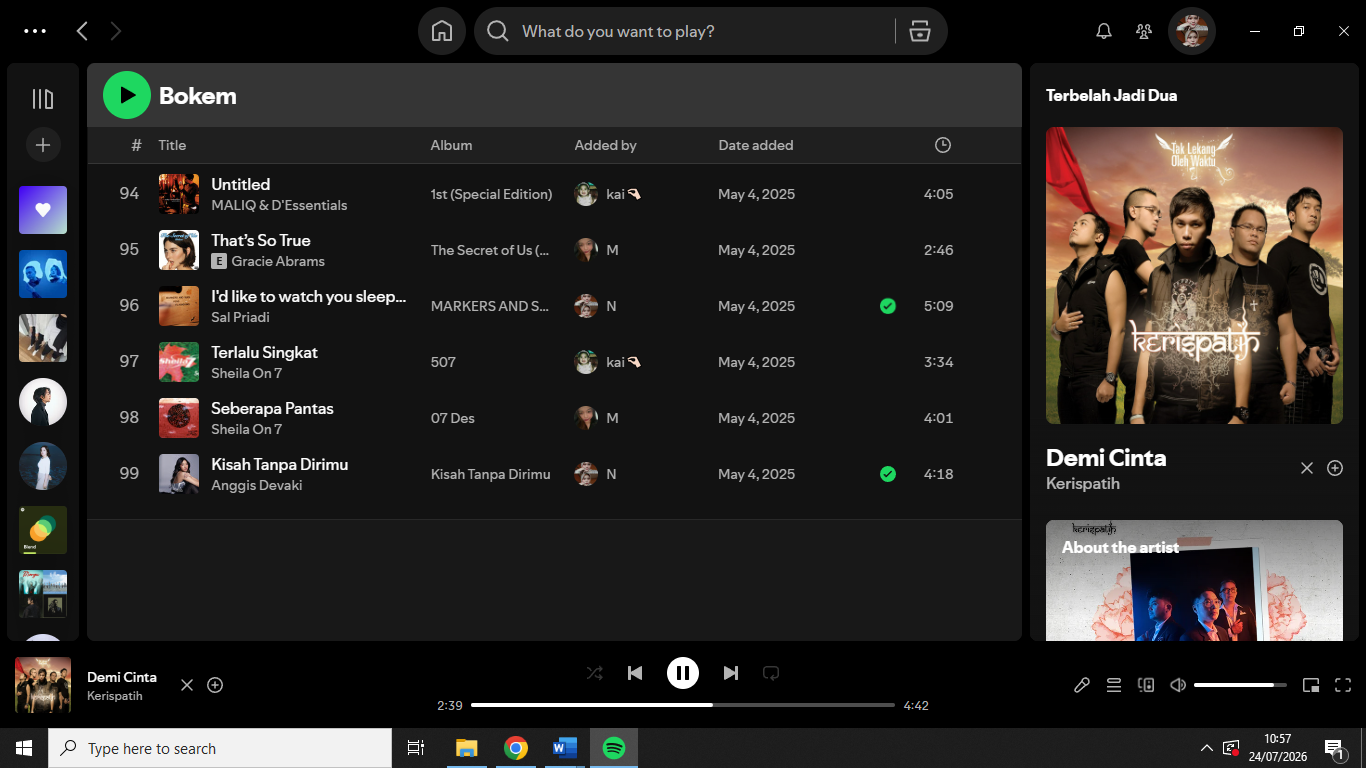Pause the current song
Screen dimensions: 1366x768
pyautogui.click(x=683, y=673)
